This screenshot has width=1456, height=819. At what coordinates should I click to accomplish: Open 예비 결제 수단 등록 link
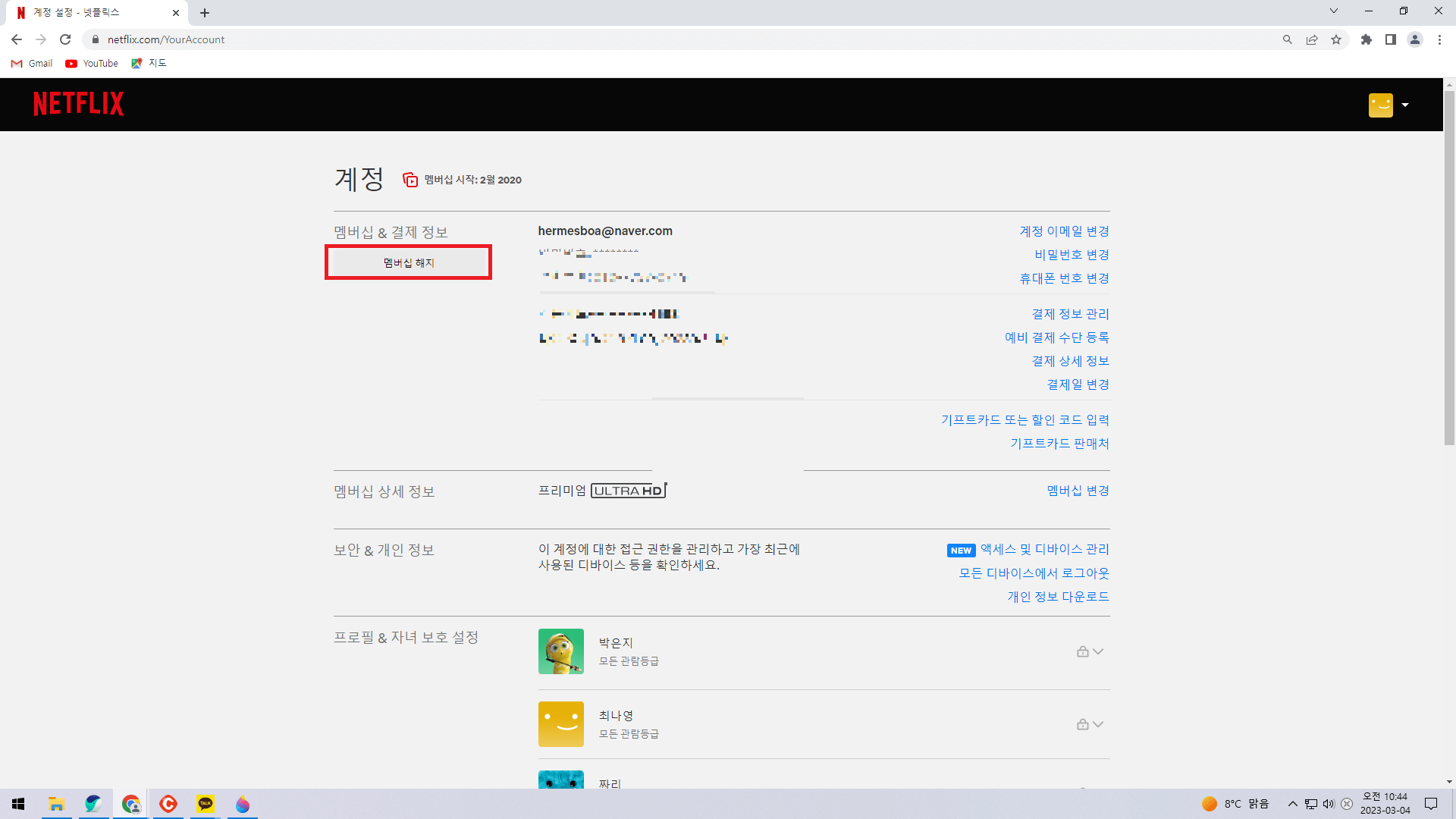coord(1056,337)
